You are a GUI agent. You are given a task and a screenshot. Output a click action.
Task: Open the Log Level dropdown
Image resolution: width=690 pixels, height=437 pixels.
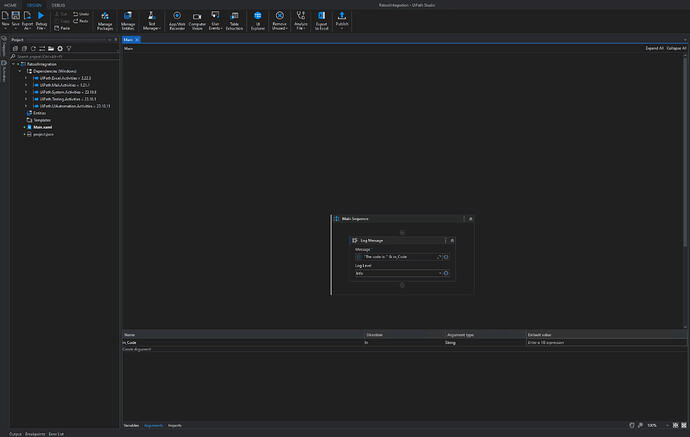[x=441, y=272]
